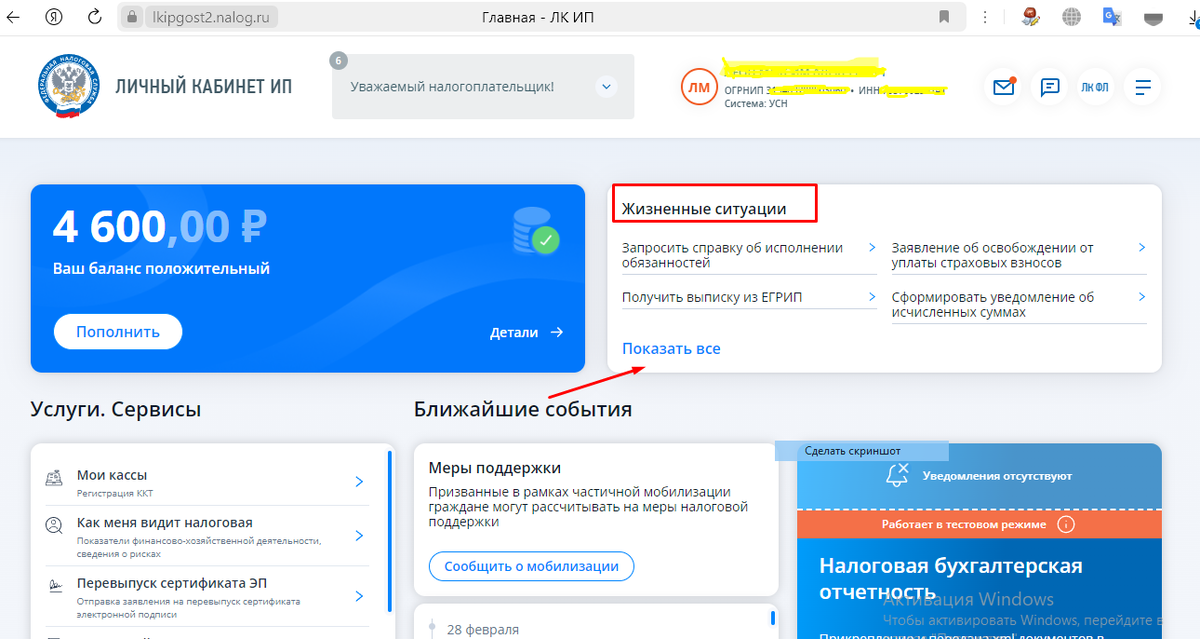The image size is (1200, 639).
Task: Click the Меры поддержки card title
Action: click(x=495, y=468)
